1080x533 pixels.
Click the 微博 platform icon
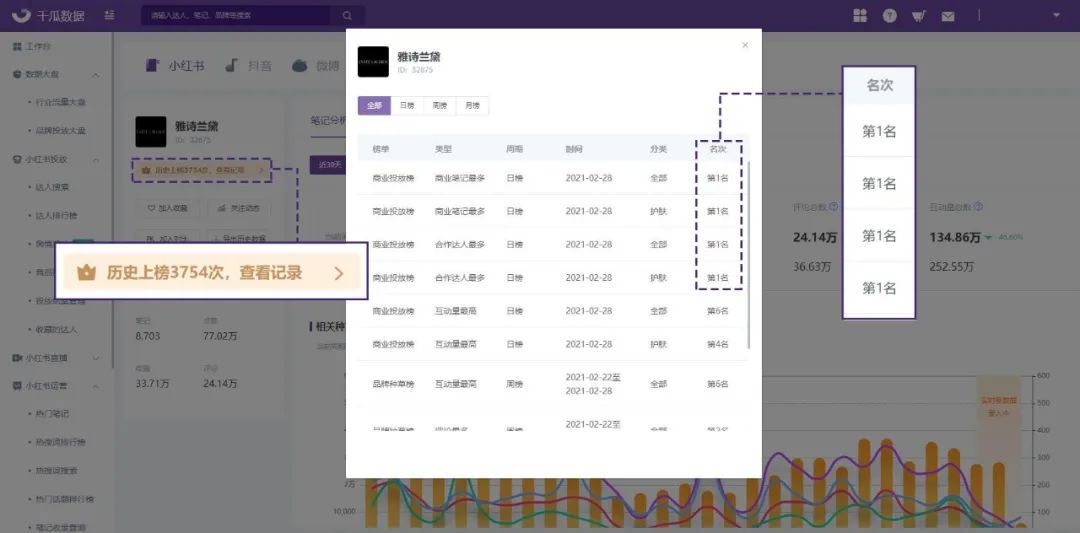click(300, 65)
